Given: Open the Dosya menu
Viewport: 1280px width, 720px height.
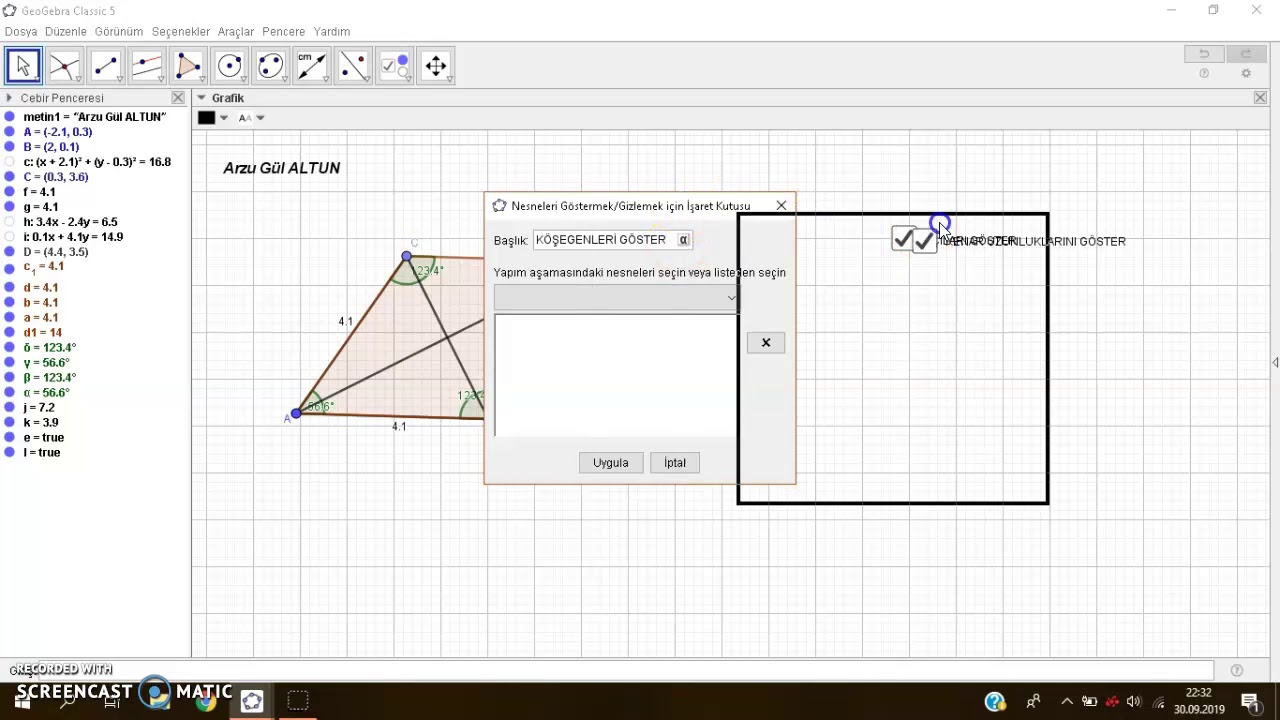Looking at the screenshot, I should tap(21, 32).
